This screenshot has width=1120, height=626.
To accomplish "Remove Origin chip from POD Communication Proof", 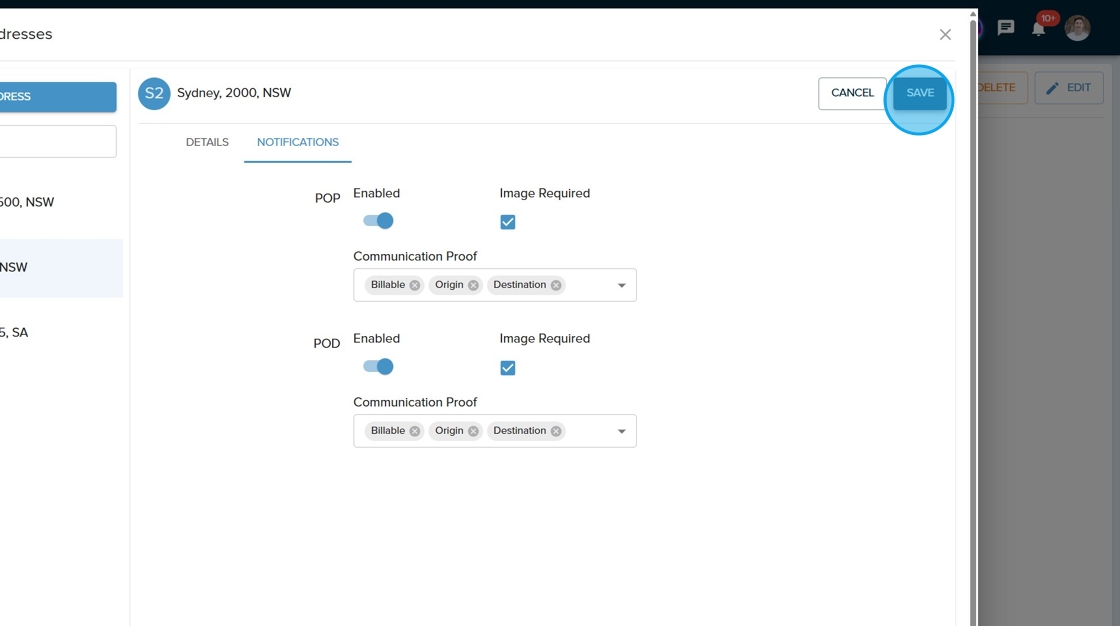I will coord(473,431).
